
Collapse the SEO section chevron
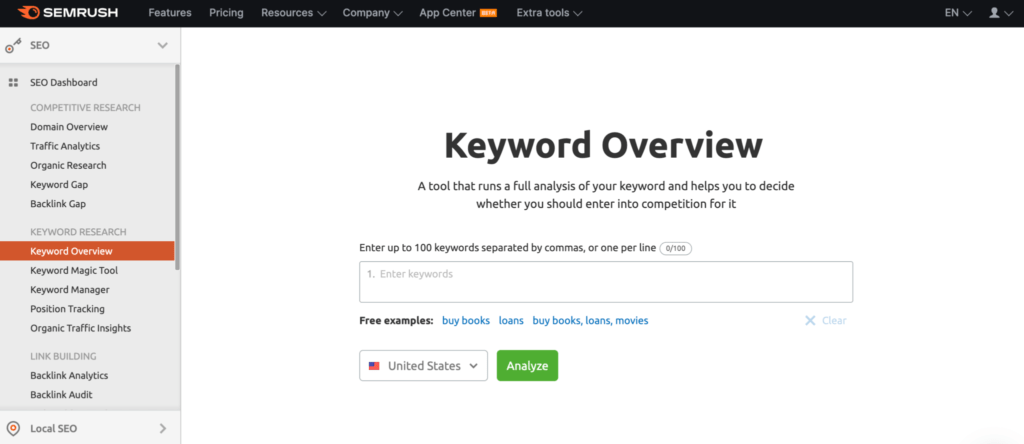163,46
